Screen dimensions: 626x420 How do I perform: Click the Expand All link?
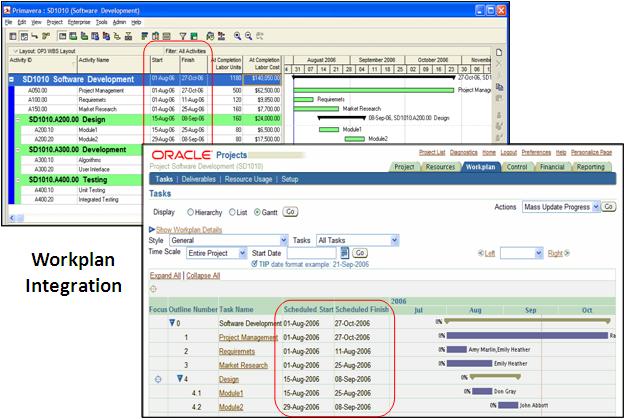point(165,275)
